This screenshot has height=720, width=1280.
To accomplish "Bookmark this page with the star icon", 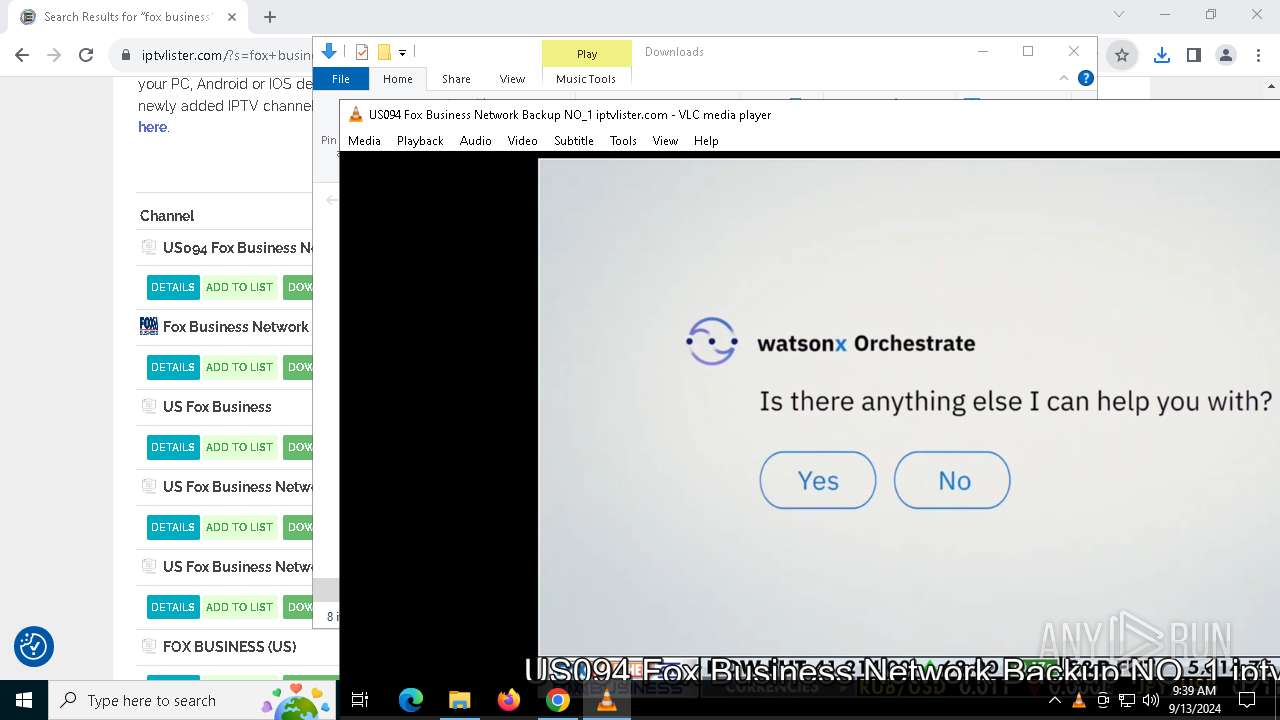I will (x=1122, y=55).
